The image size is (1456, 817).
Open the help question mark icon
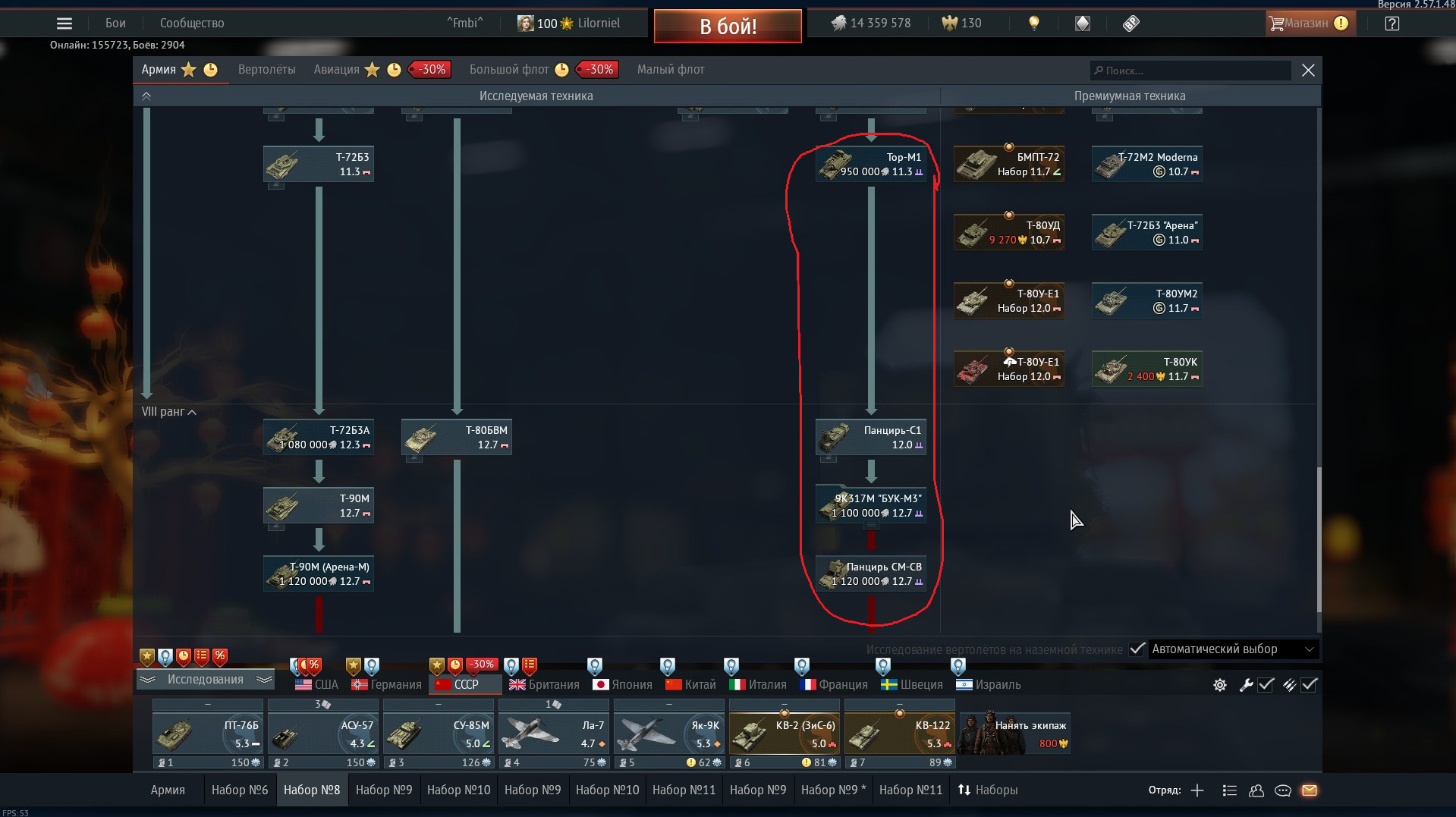coord(1392,24)
